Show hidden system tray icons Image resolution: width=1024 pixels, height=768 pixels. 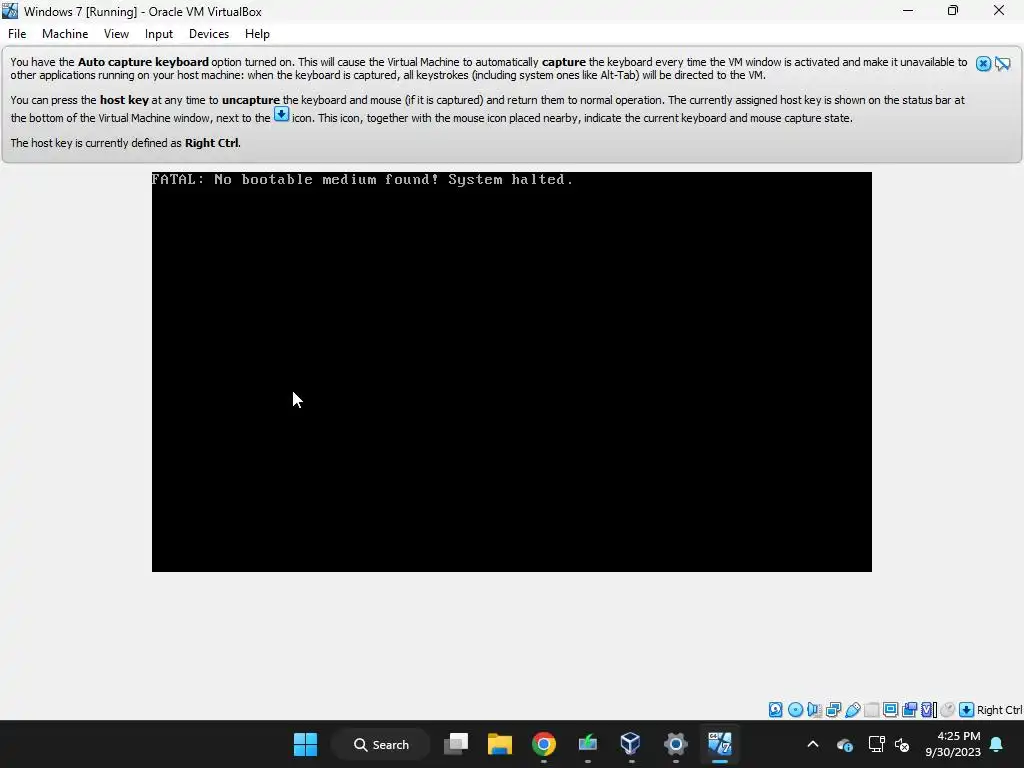tap(813, 744)
